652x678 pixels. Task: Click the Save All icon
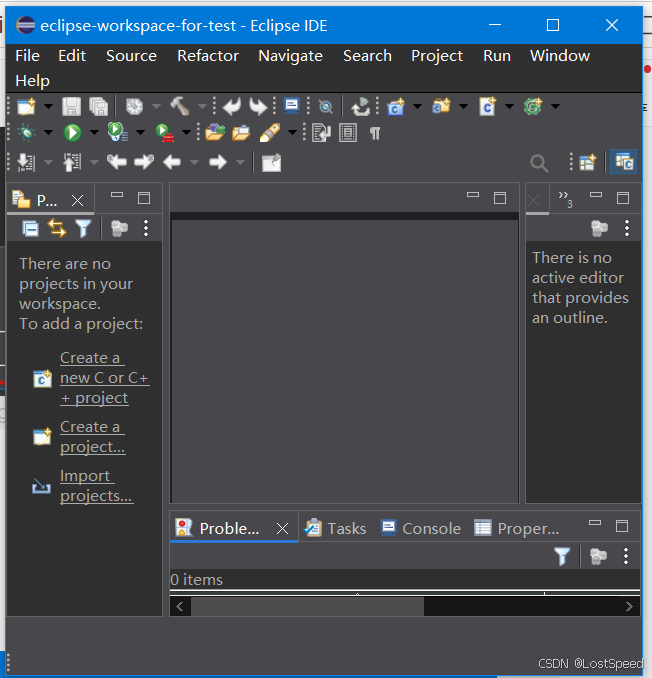[x=99, y=106]
